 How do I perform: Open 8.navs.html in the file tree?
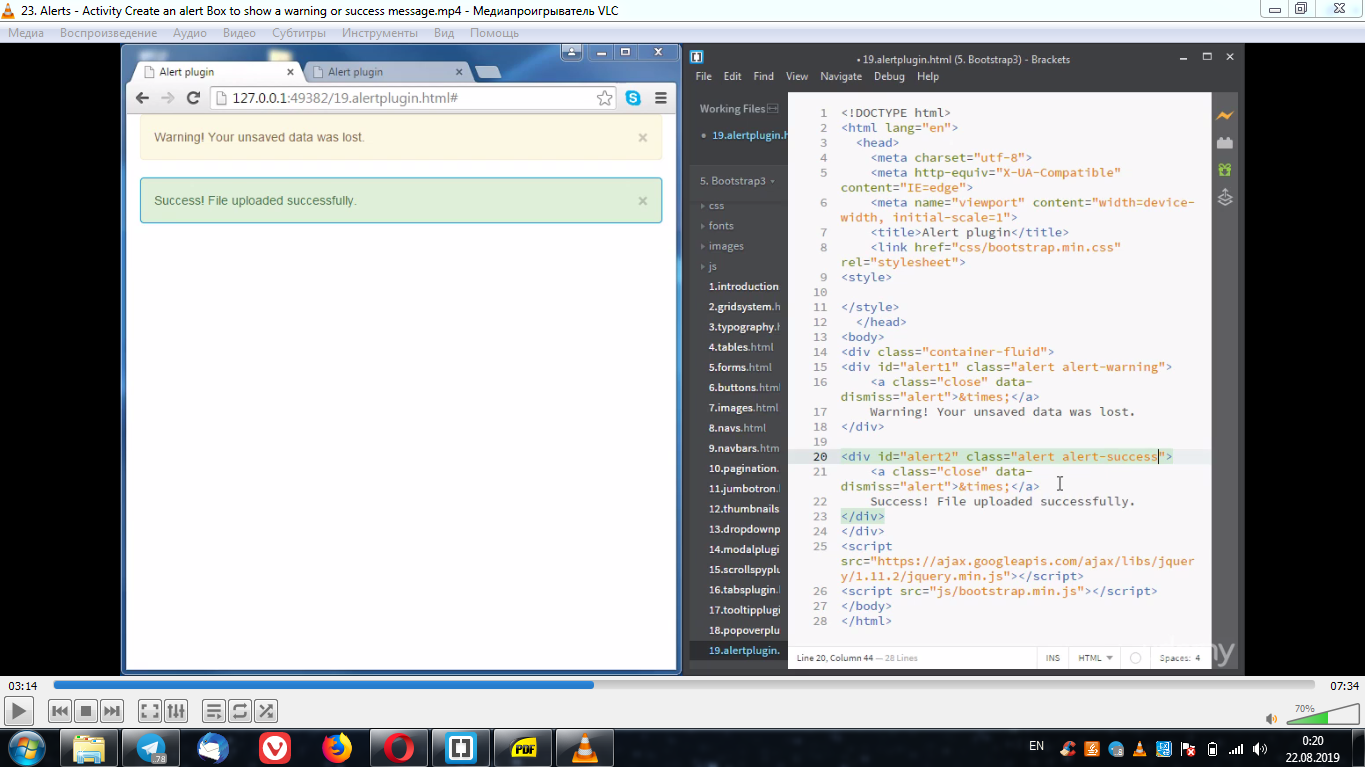(738, 428)
